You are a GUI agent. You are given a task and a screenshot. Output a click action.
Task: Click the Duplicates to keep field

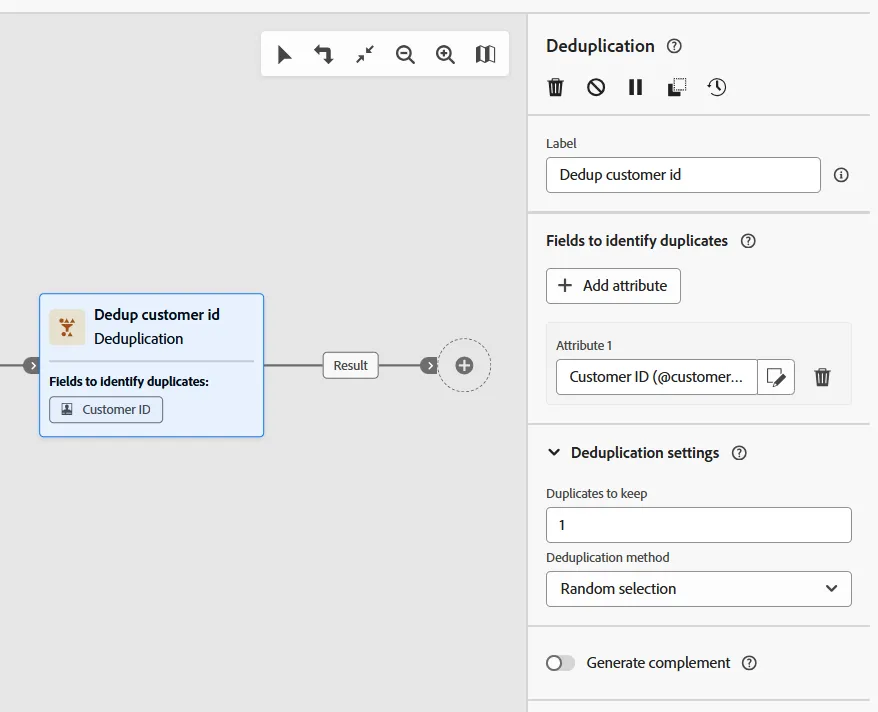click(x=699, y=525)
